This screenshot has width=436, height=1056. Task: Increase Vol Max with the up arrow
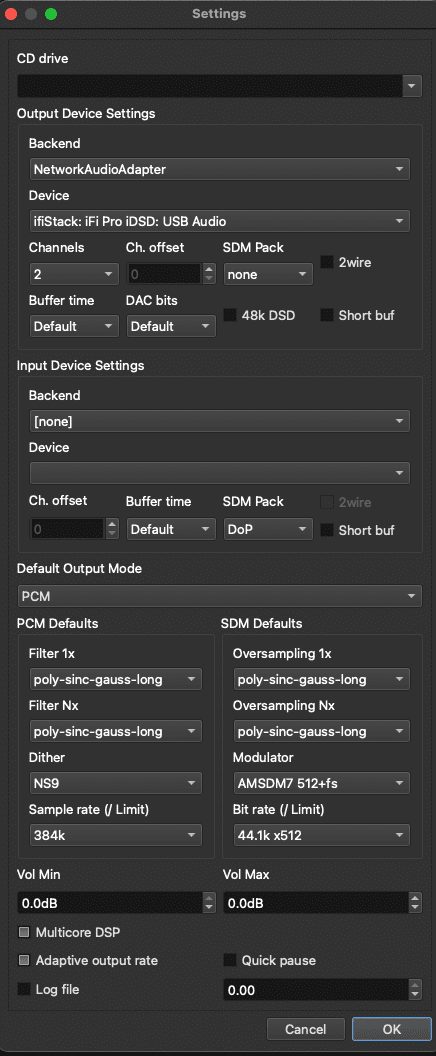415,897
